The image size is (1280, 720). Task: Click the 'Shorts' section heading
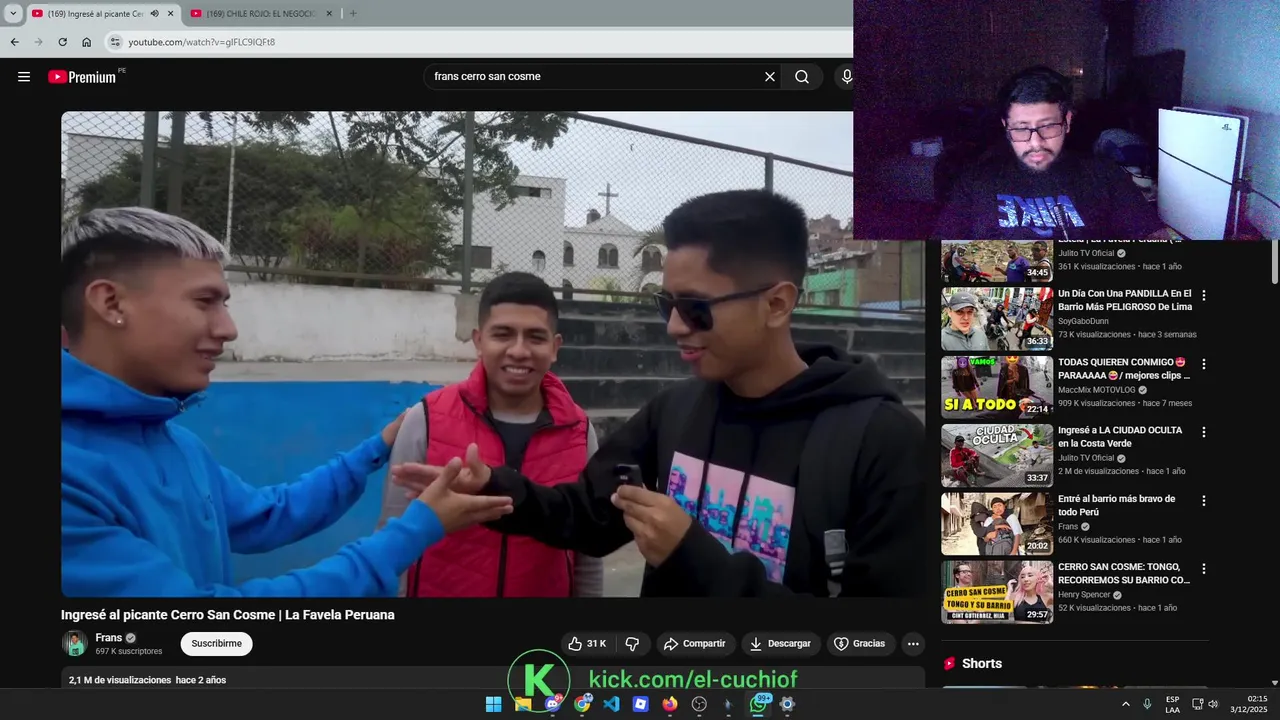[x=982, y=664]
